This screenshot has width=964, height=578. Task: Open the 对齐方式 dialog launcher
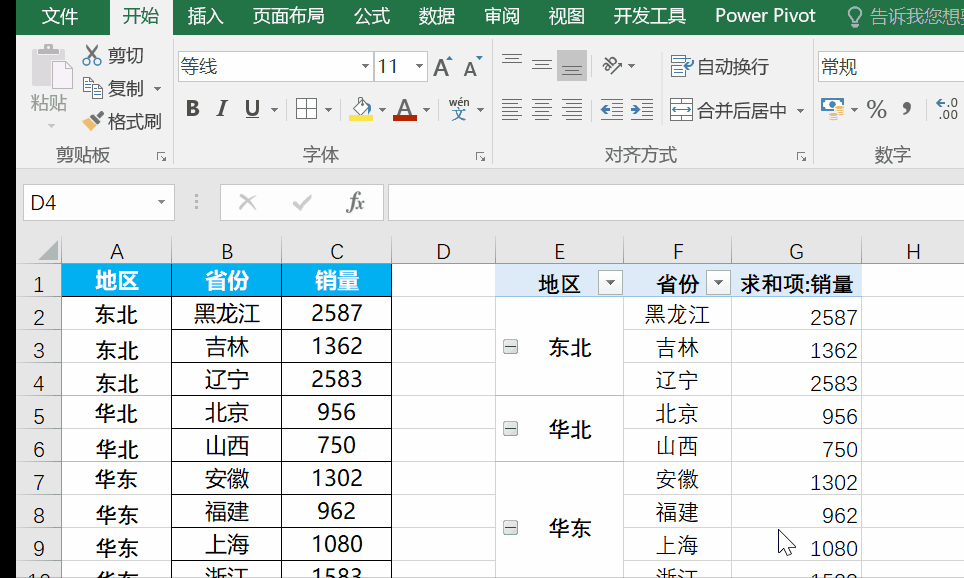[801, 157]
